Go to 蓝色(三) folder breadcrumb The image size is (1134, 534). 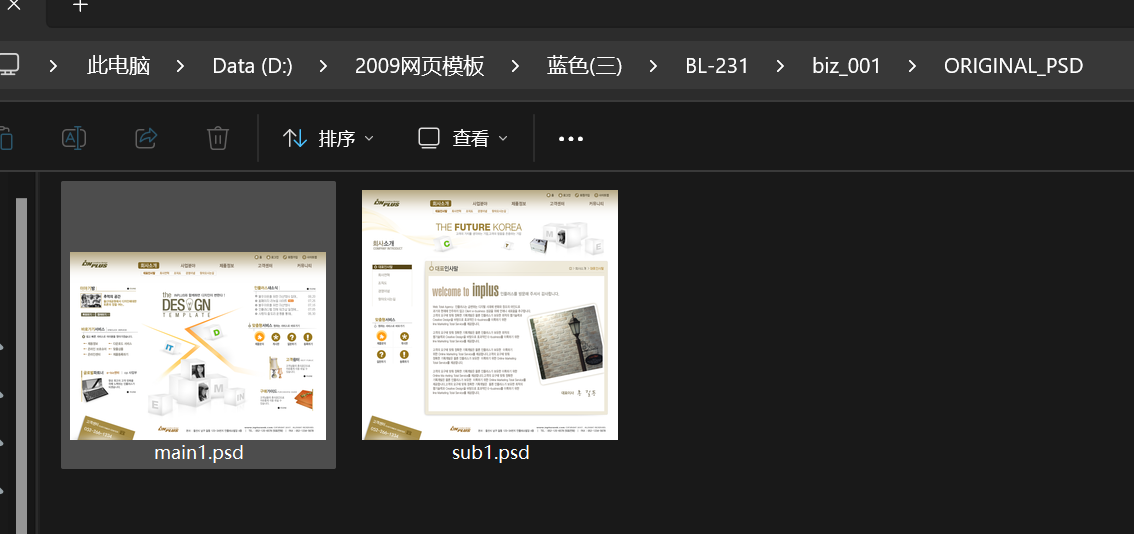click(584, 66)
